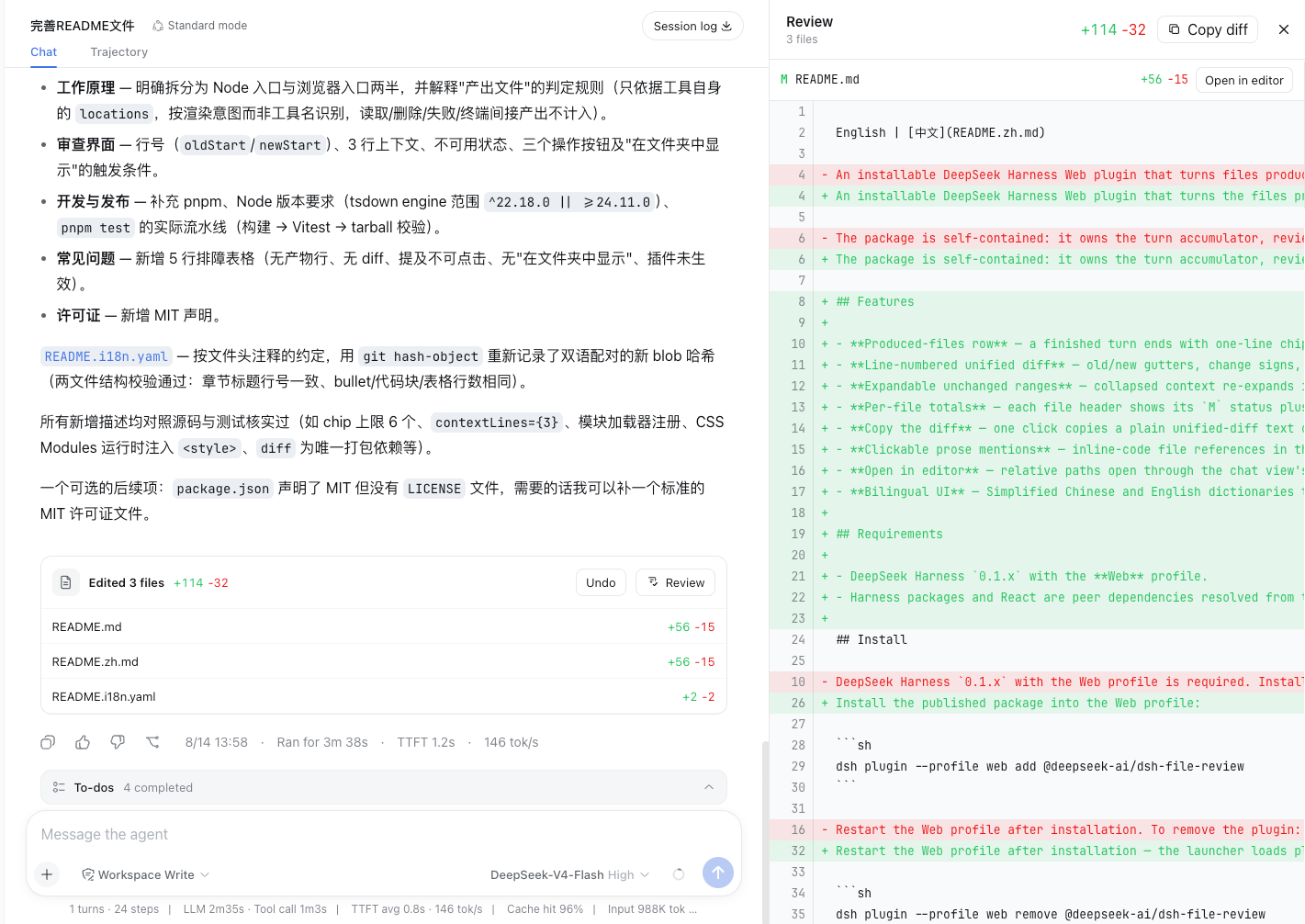Click the 'Cache hit 96%' status entry
Viewport: 1305px width, 924px height.
click(545, 908)
